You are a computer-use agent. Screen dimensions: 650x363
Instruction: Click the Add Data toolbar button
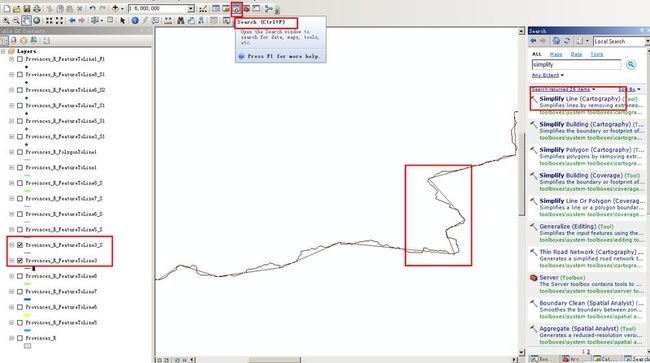[115, 8]
